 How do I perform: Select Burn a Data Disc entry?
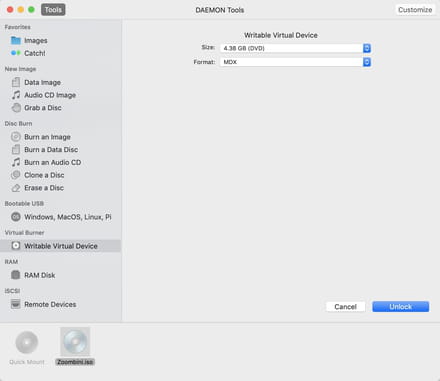pyautogui.click(x=51, y=150)
